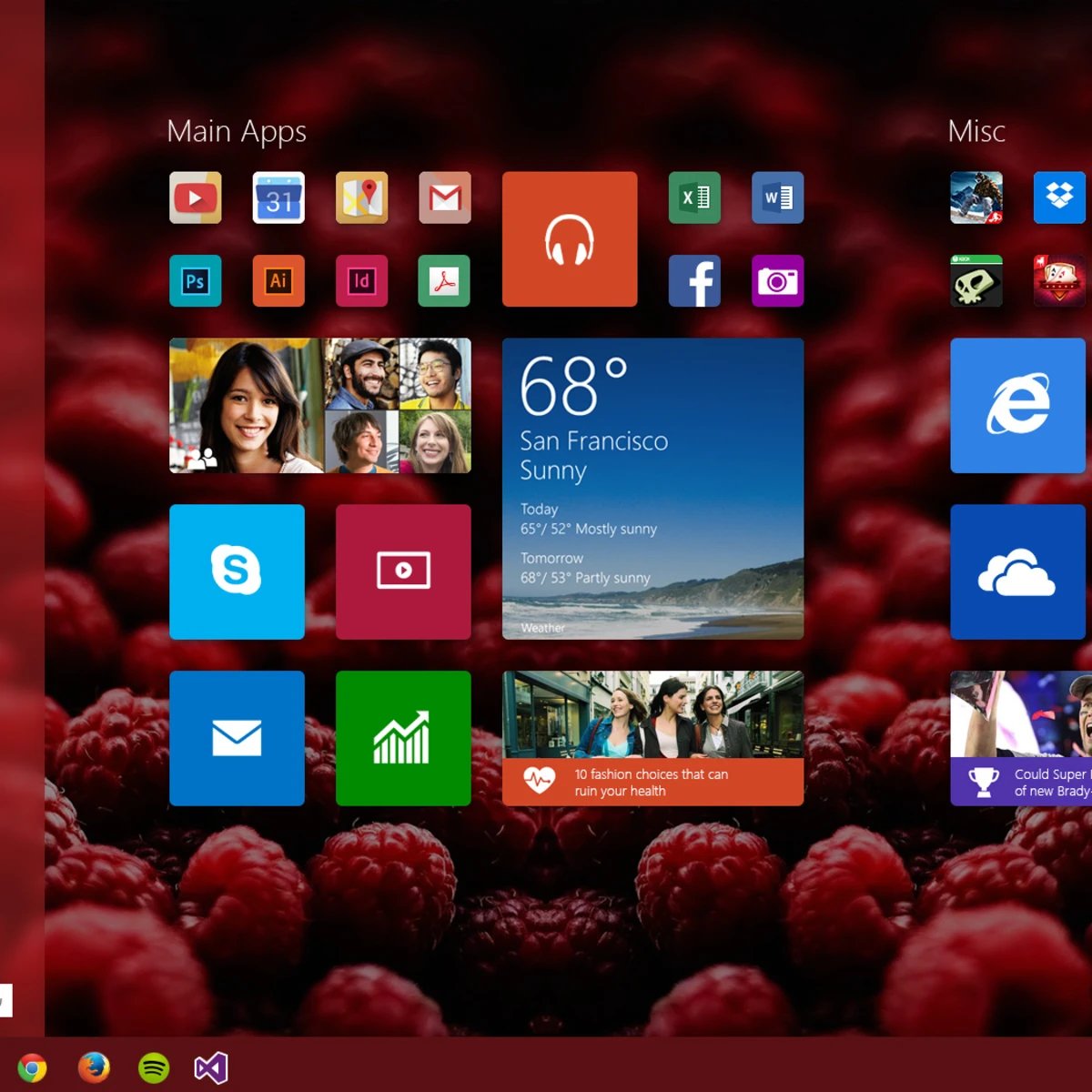Open the Health news about fashion choices
This screenshot has height=1092, width=1092.
click(652, 737)
